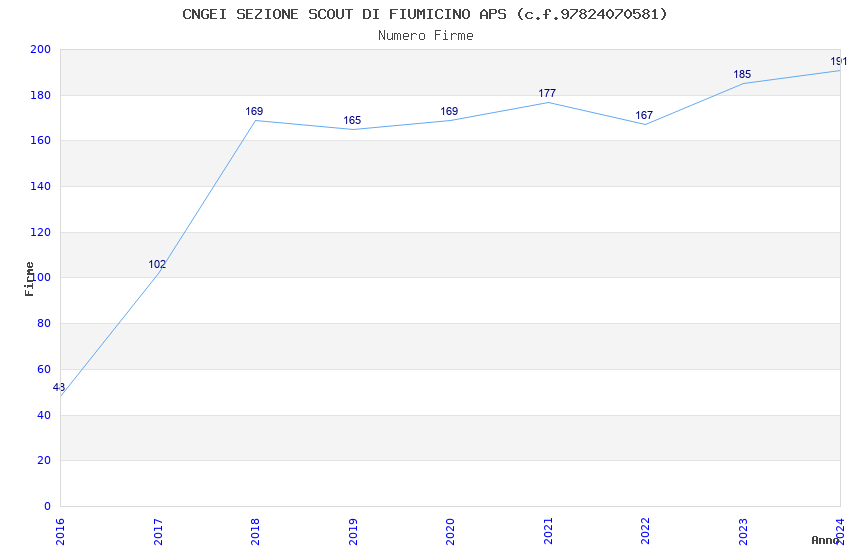Click the 169 data label above 2020
Screen dimensions: 850x550
[x=449, y=112]
